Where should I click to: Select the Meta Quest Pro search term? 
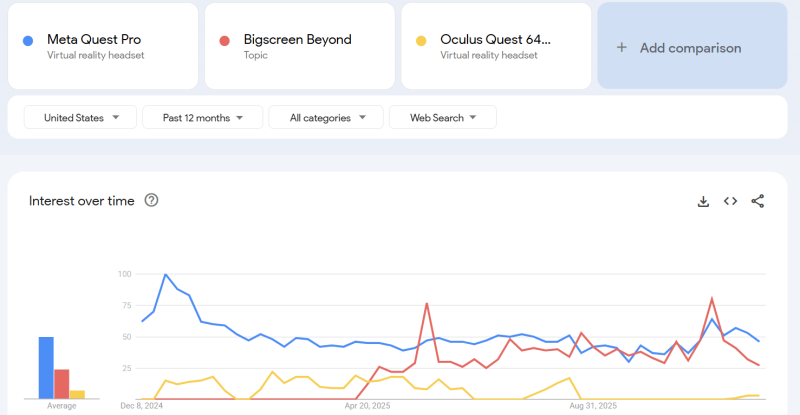click(94, 40)
